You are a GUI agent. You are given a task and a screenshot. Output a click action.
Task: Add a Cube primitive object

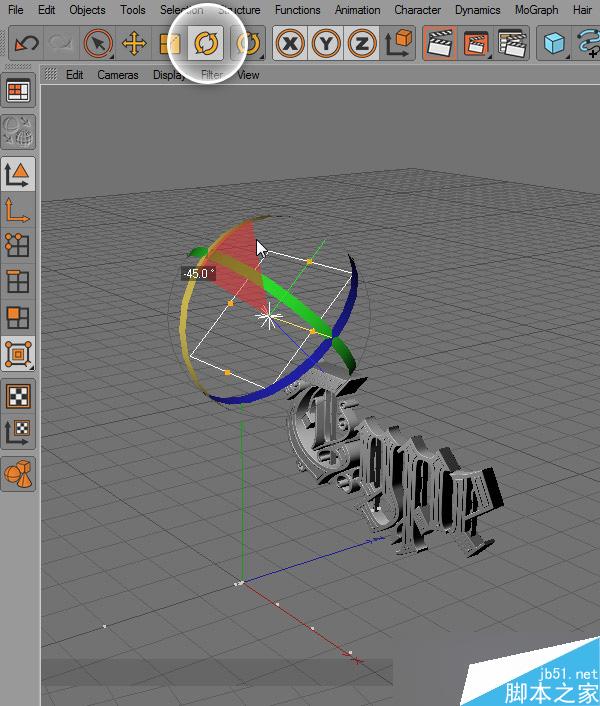pos(554,44)
